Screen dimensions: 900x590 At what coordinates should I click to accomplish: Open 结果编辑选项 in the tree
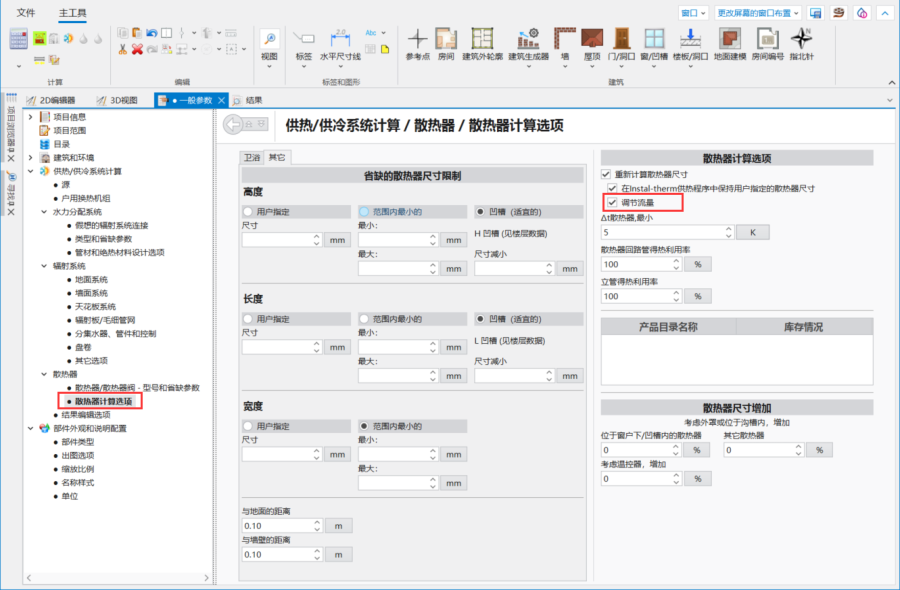click(86, 415)
